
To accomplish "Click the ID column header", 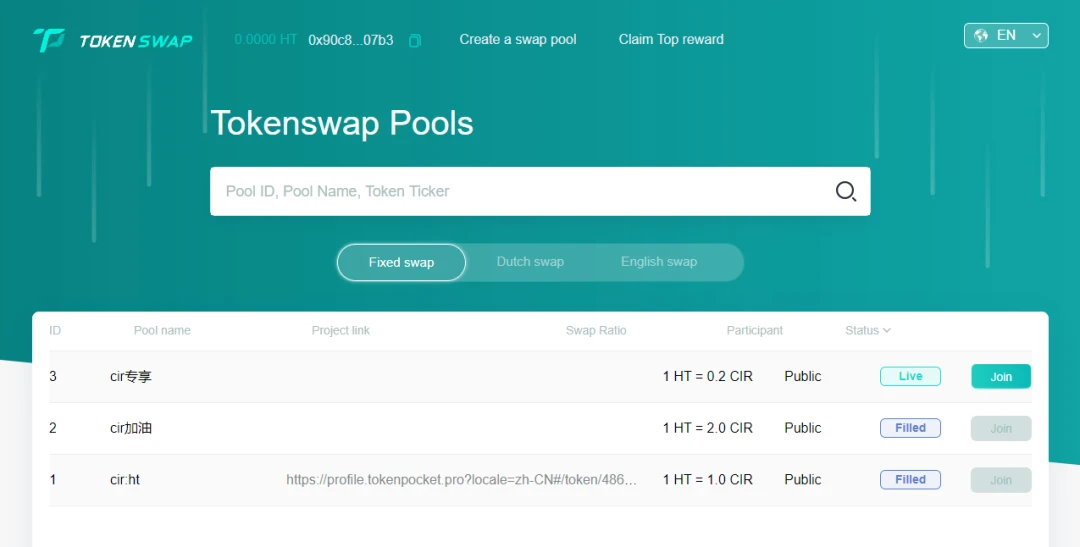I will click(55, 331).
